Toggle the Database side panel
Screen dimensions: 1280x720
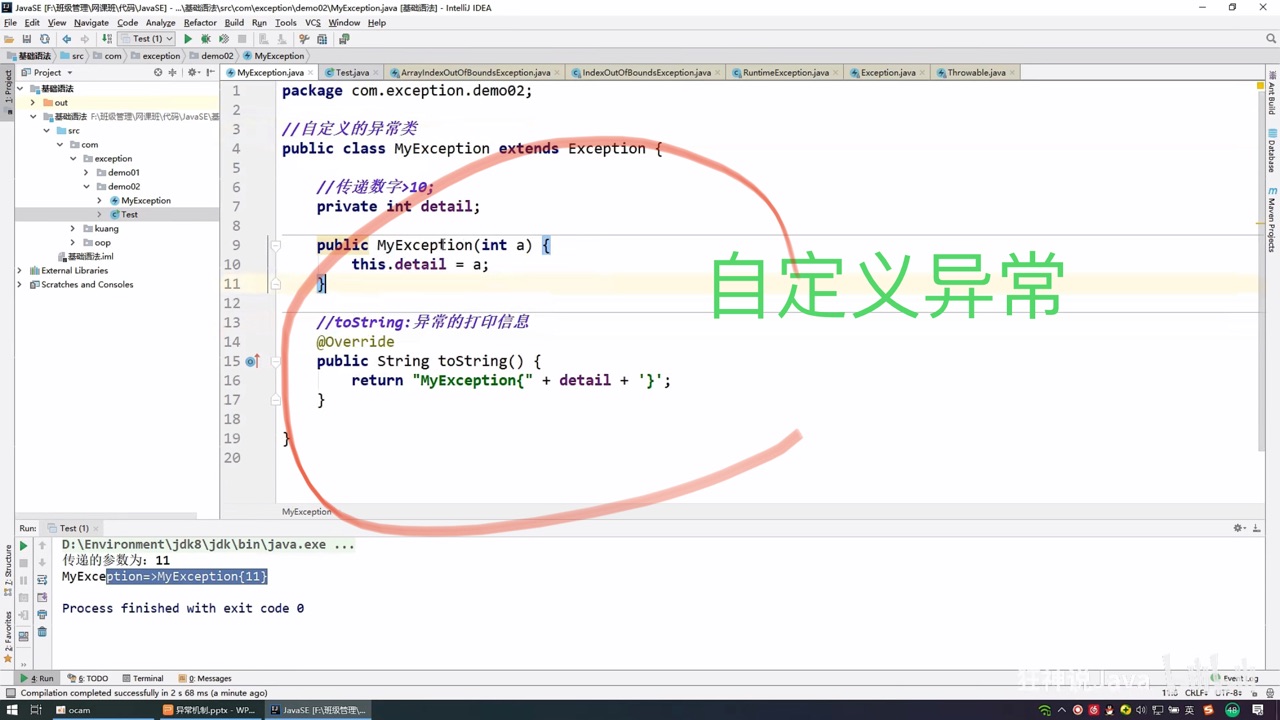pos(1272,151)
